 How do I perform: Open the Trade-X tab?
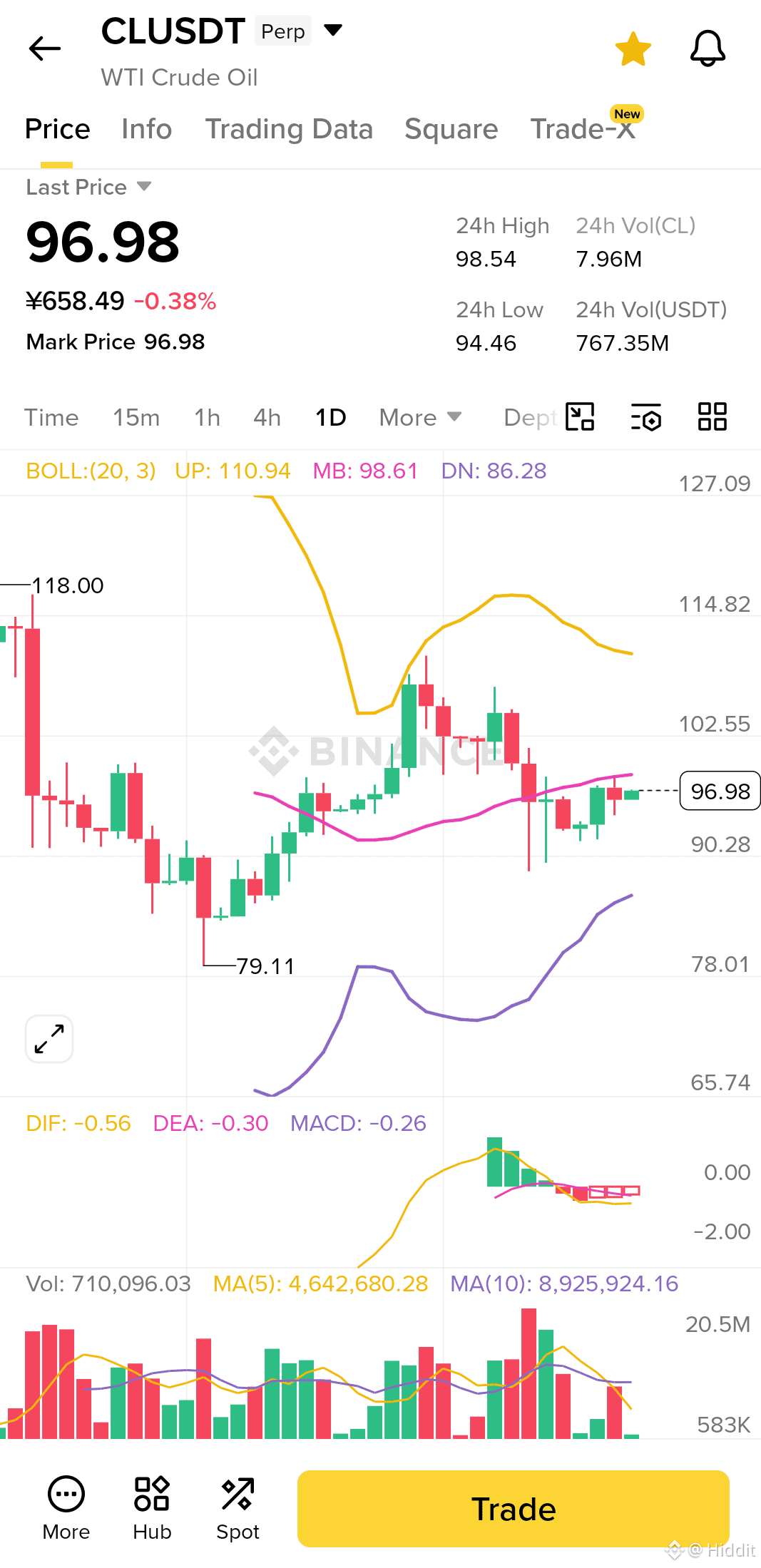(583, 130)
